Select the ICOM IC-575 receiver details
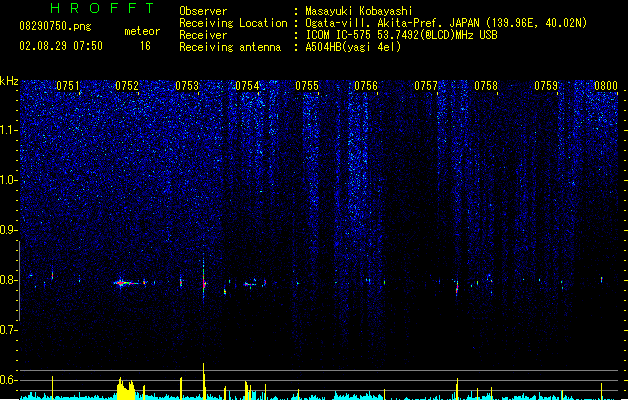Screen dimensions: 629x400 point(402,35)
